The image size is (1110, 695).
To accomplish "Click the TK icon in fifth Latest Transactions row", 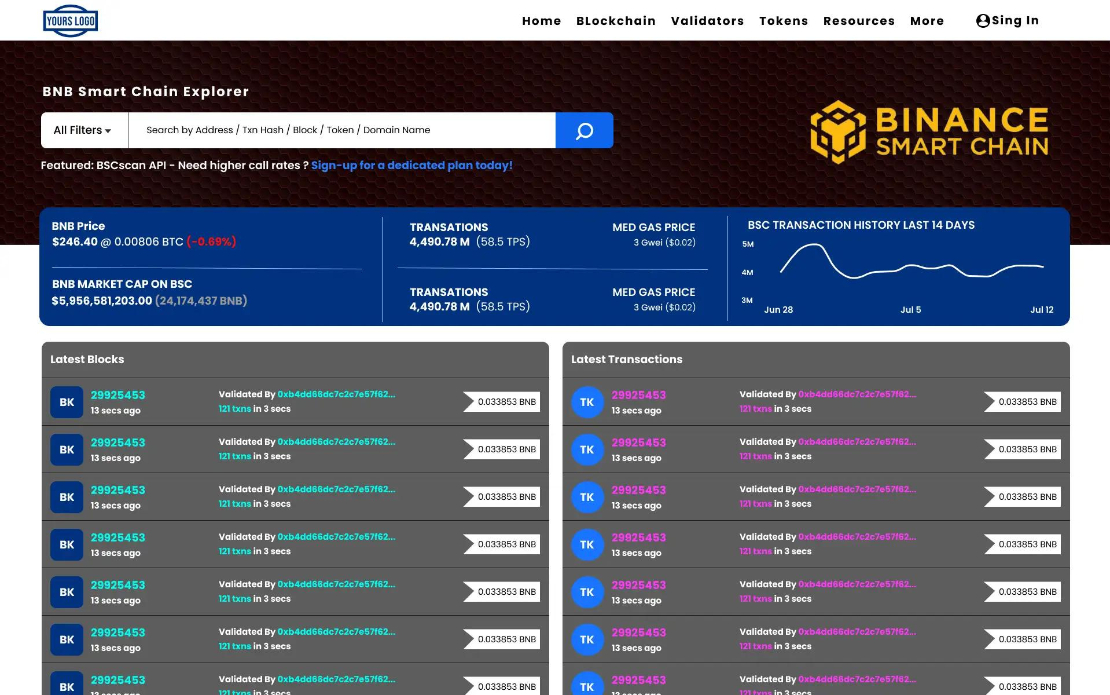I will pos(587,592).
